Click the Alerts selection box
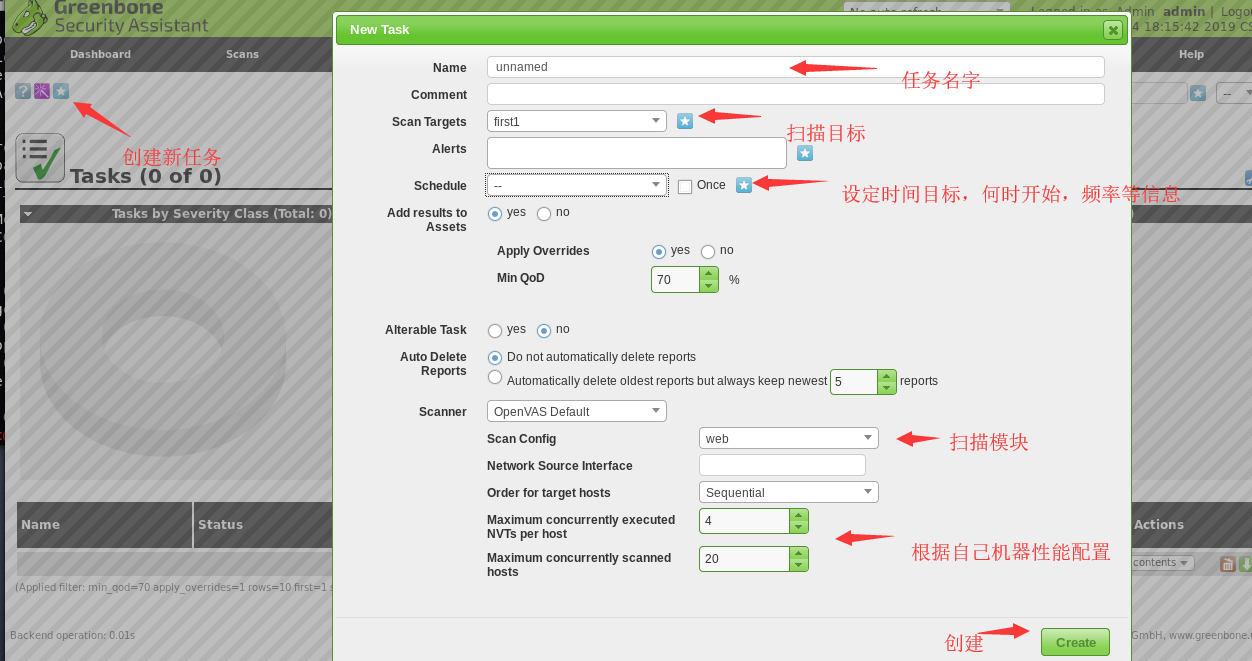The width and height of the screenshot is (1252, 661). pyautogui.click(x=637, y=153)
